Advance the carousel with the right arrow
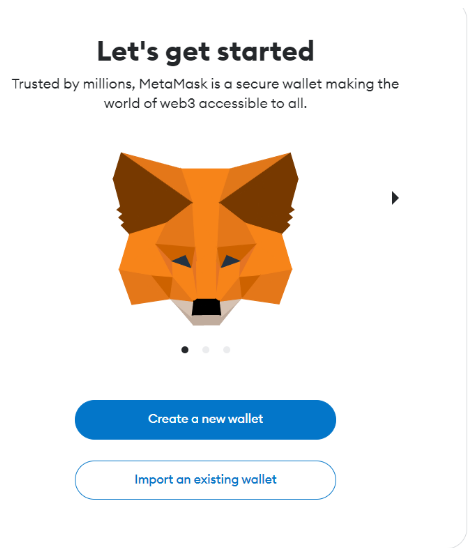Viewport: 476px width, 558px height. 395,198
